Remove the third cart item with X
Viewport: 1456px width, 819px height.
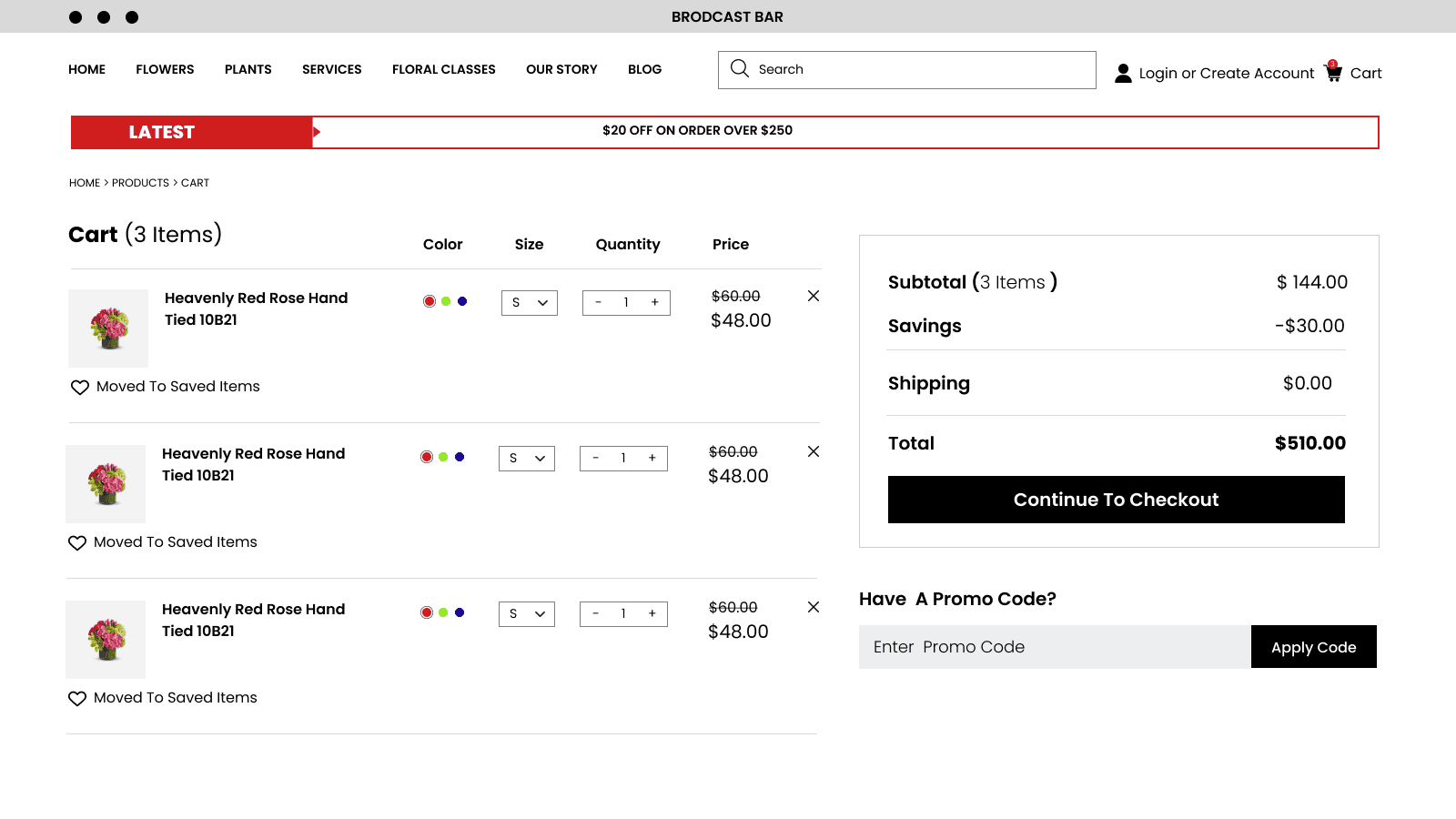pyautogui.click(x=814, y=607)
